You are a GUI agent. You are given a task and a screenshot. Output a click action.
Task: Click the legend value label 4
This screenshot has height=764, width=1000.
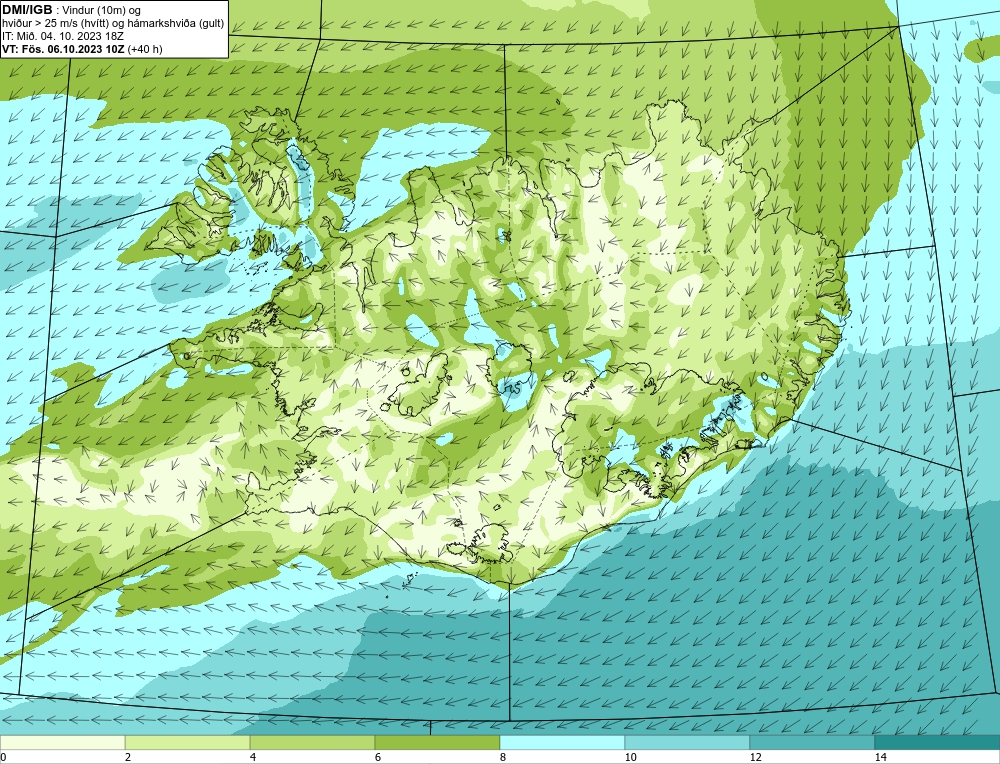pyautogui.click(x=253, y=757)
